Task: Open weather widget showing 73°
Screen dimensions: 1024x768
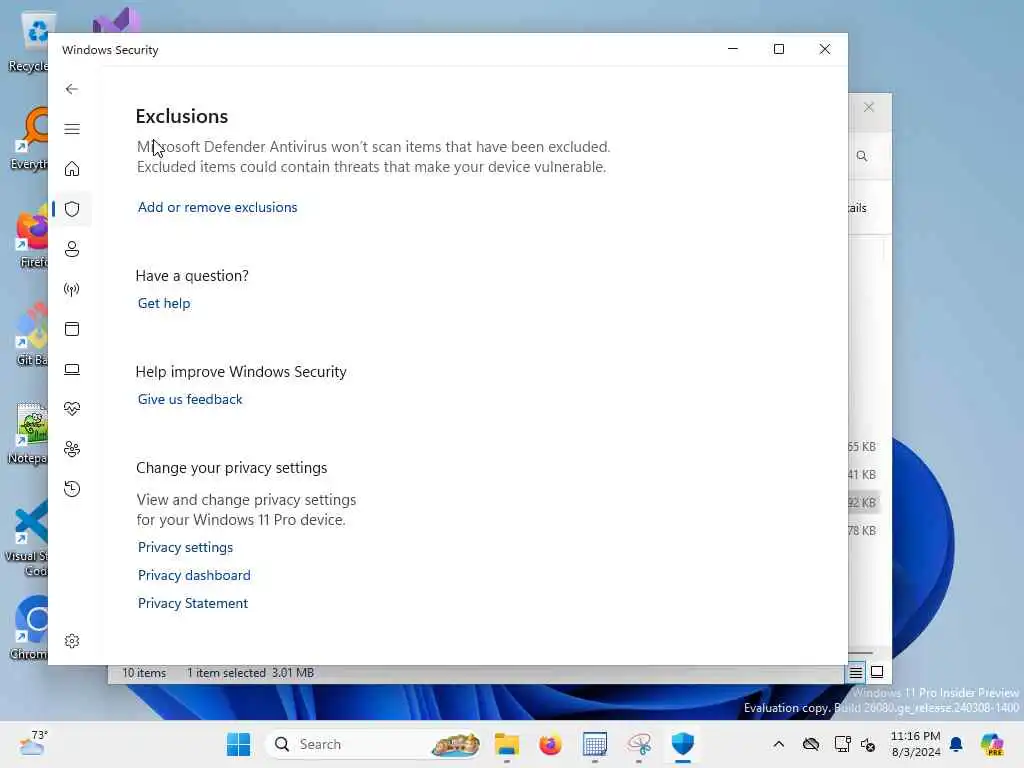Action: (33, 743)
